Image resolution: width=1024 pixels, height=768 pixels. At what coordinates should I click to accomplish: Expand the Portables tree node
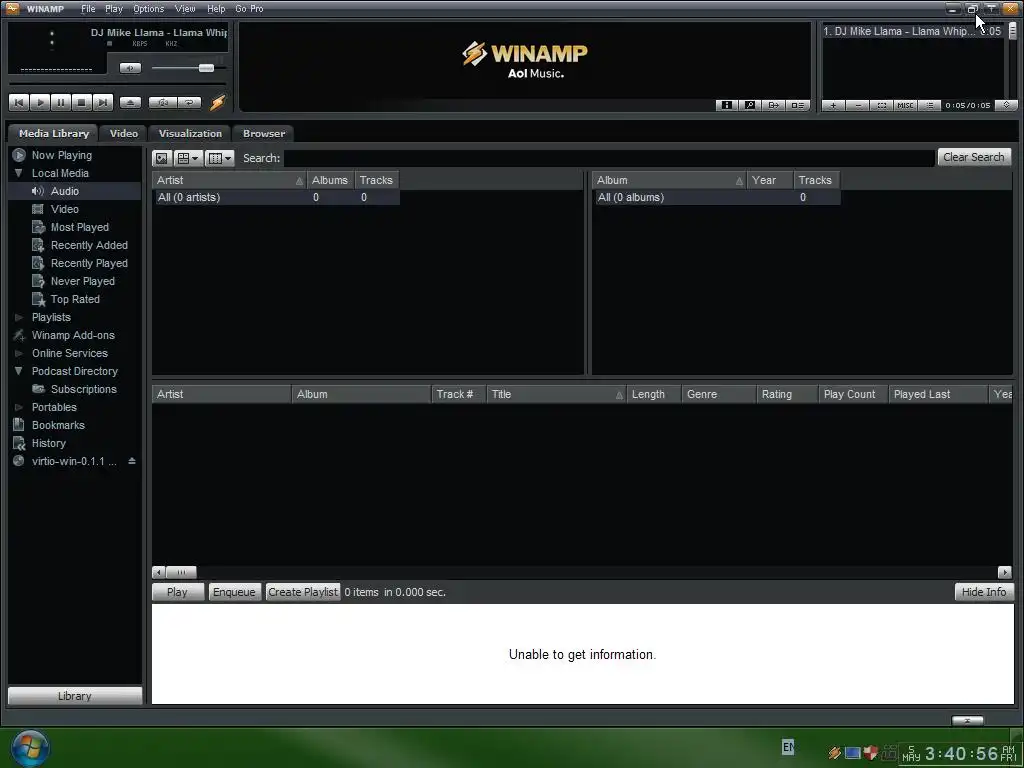(x=18, y=408)
